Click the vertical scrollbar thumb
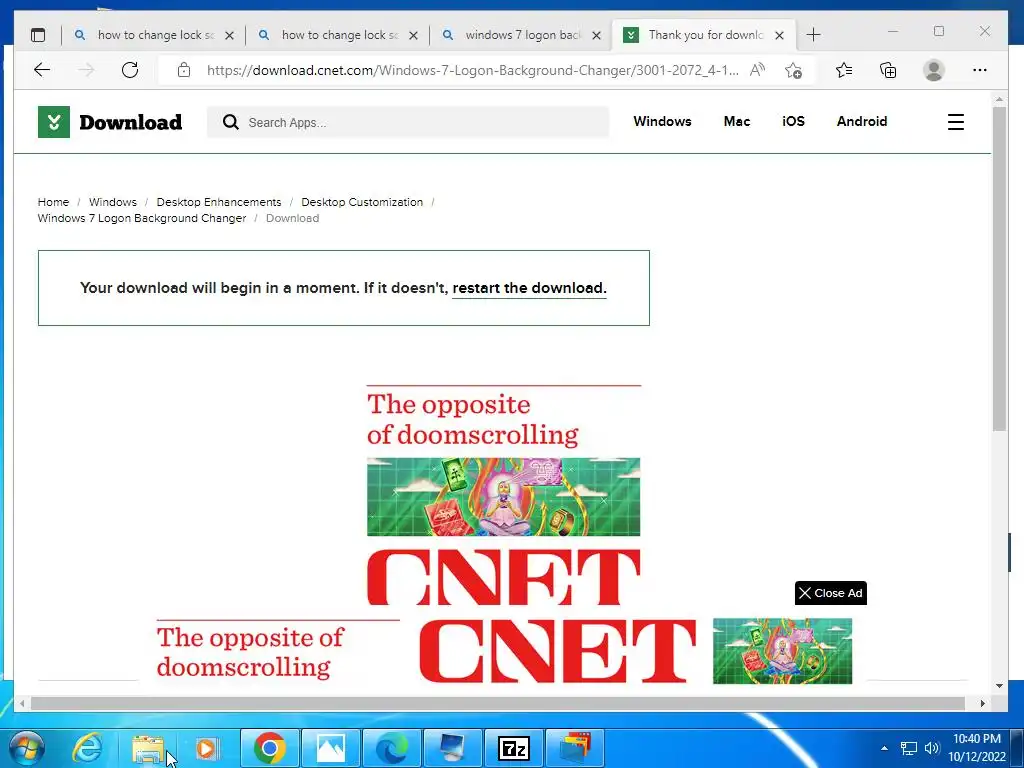This screenshot has width=1024, height=768. [999, 268]
